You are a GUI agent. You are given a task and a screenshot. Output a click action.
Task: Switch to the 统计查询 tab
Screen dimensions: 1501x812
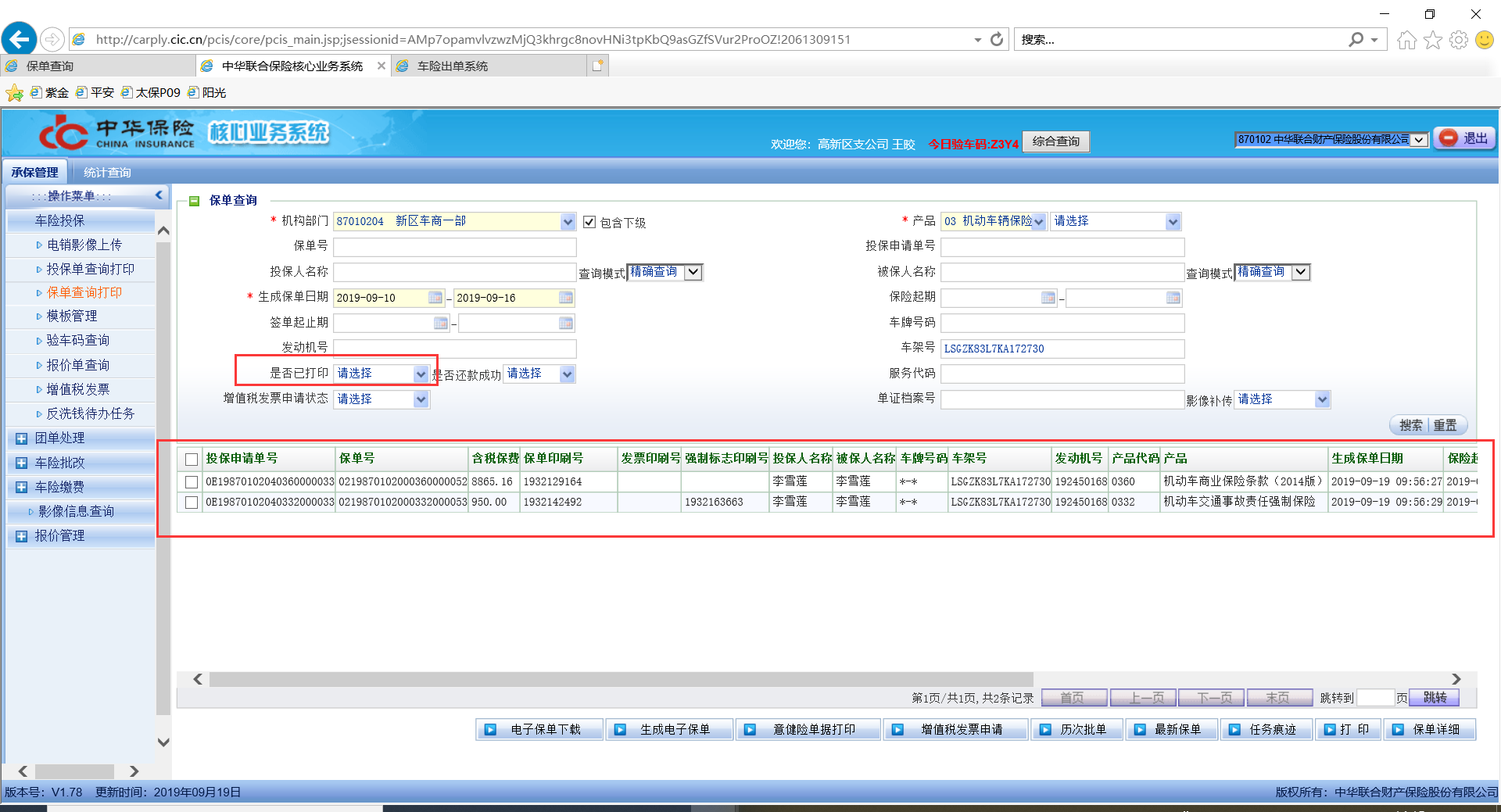click(107, 172)
